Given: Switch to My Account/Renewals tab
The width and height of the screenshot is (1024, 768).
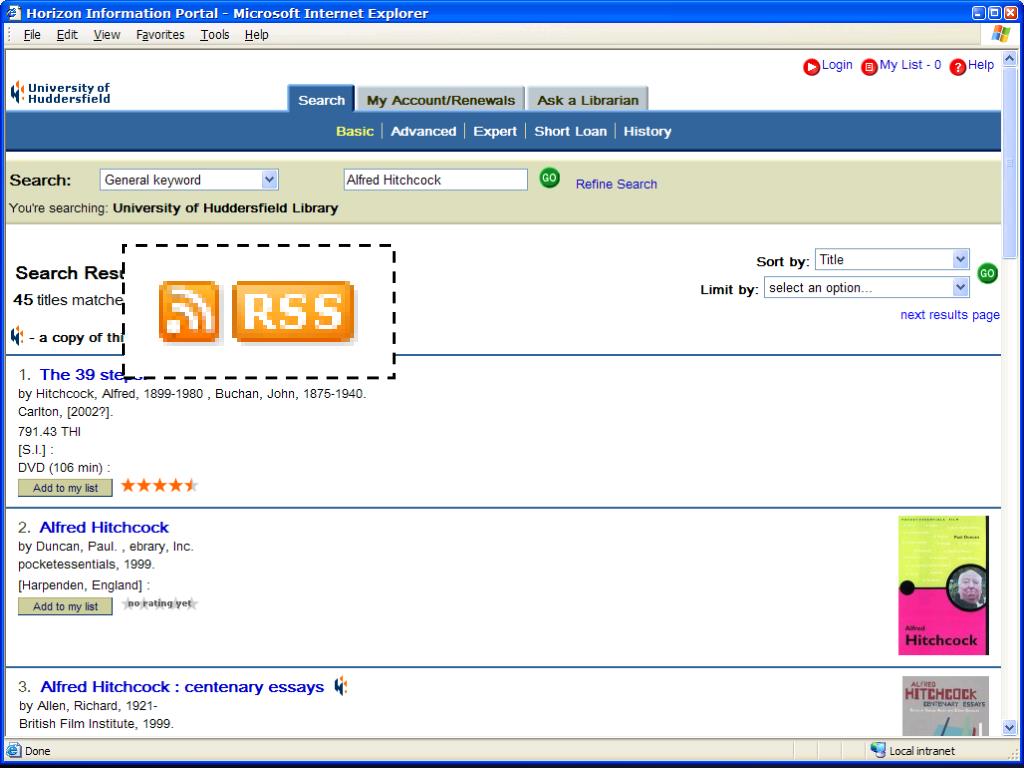Looking at the screenshot, I should (441, 100).
